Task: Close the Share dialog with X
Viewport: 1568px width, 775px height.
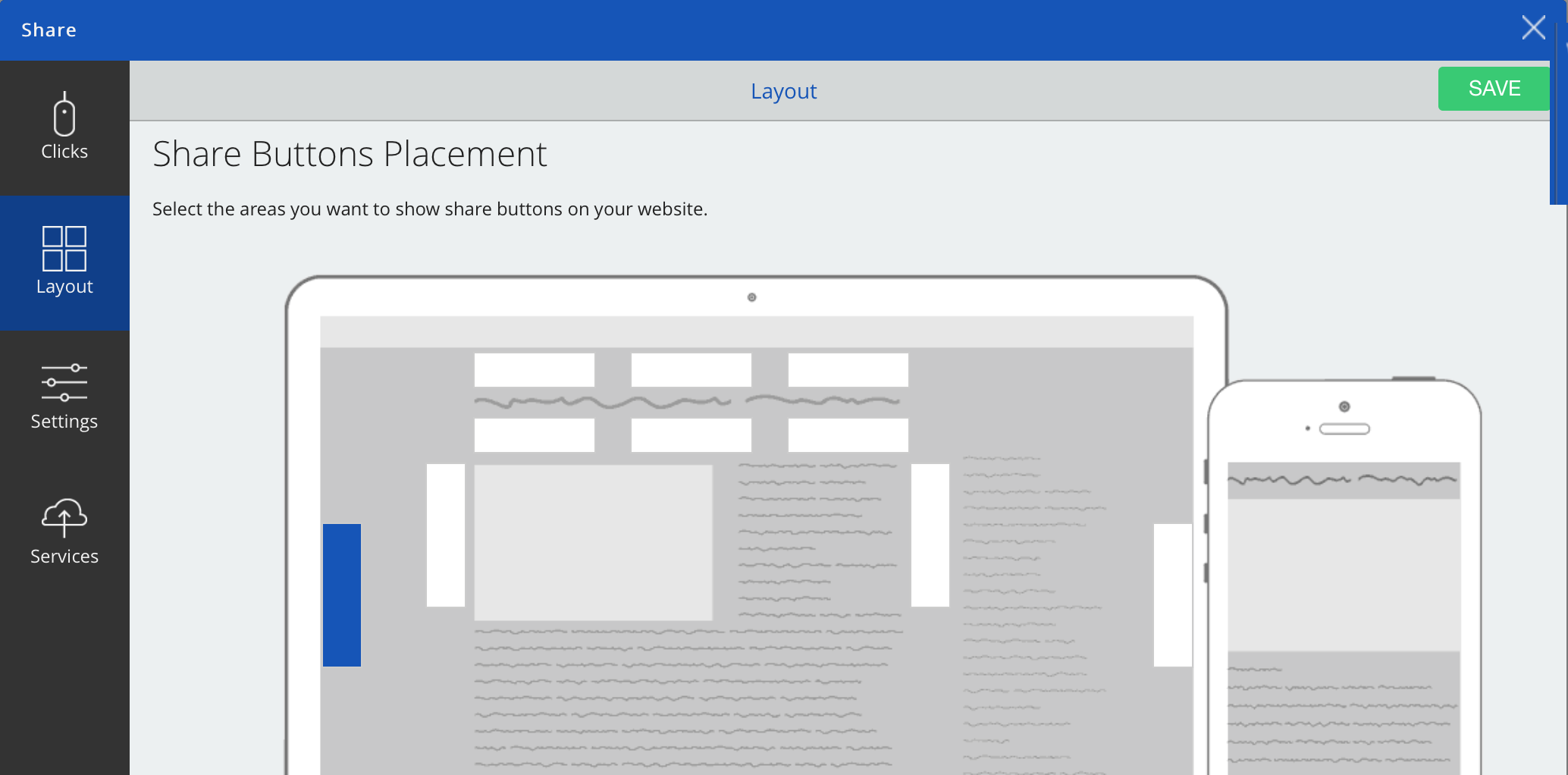Action: click(1533, 28)
